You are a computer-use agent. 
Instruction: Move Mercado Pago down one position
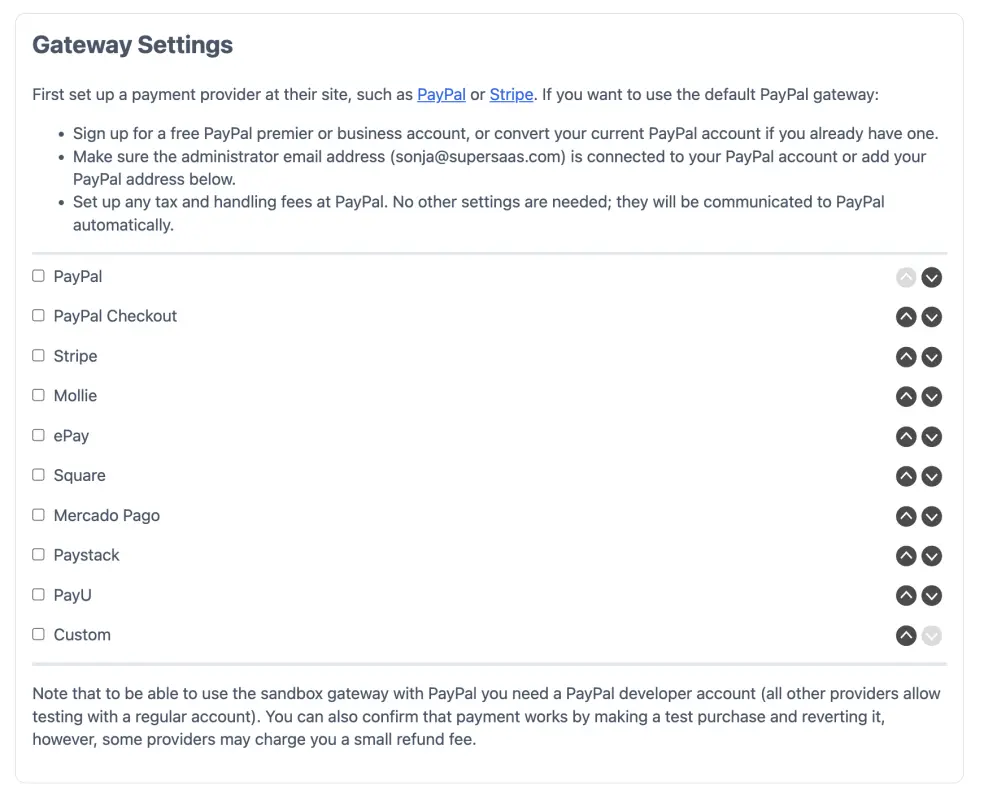(931, 516)
